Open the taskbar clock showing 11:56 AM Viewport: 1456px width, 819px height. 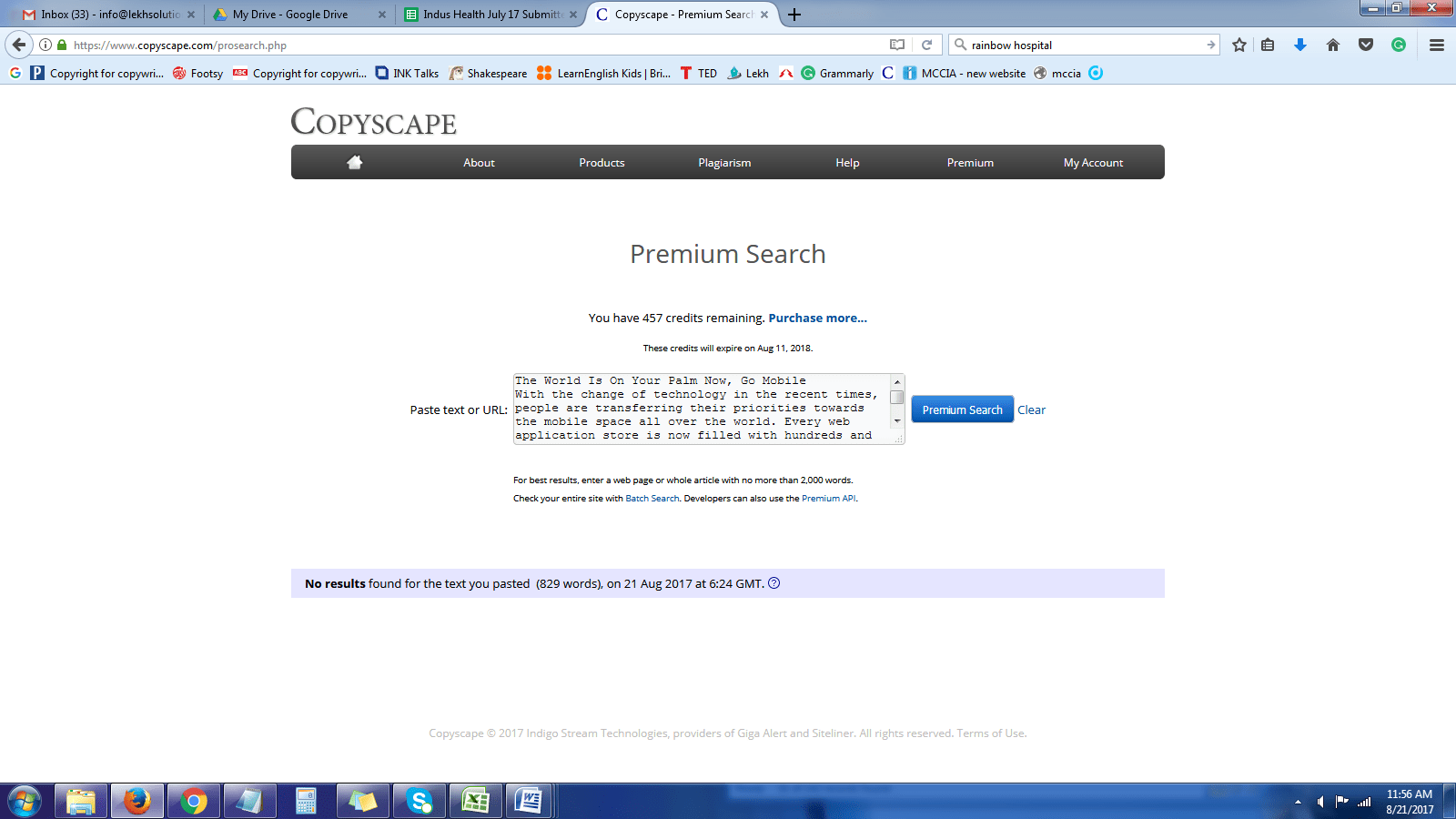point(1410,802)
